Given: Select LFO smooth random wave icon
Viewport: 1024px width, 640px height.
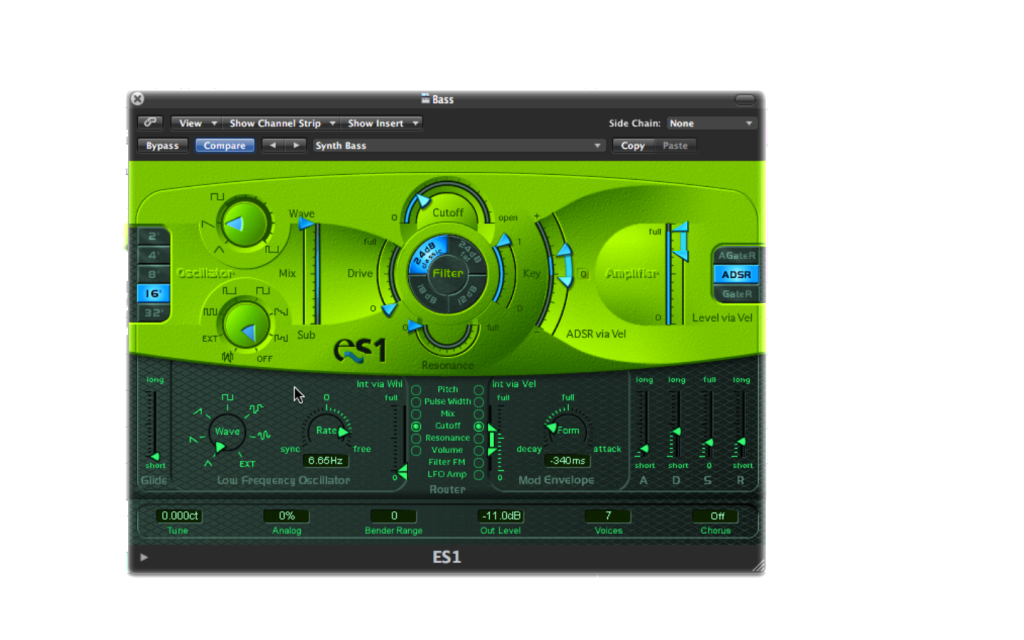Looking at the screenshot, I should point(264,435).
